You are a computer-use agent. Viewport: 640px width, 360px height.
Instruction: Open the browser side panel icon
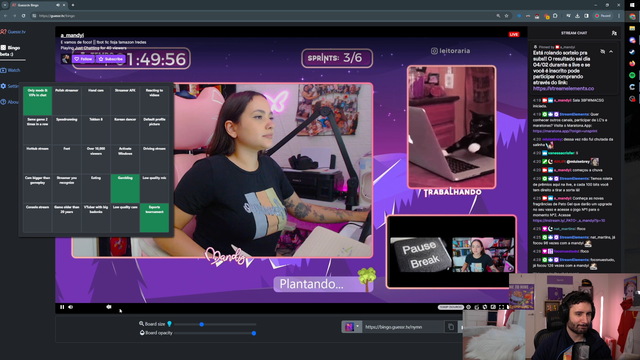pos(586,16)
